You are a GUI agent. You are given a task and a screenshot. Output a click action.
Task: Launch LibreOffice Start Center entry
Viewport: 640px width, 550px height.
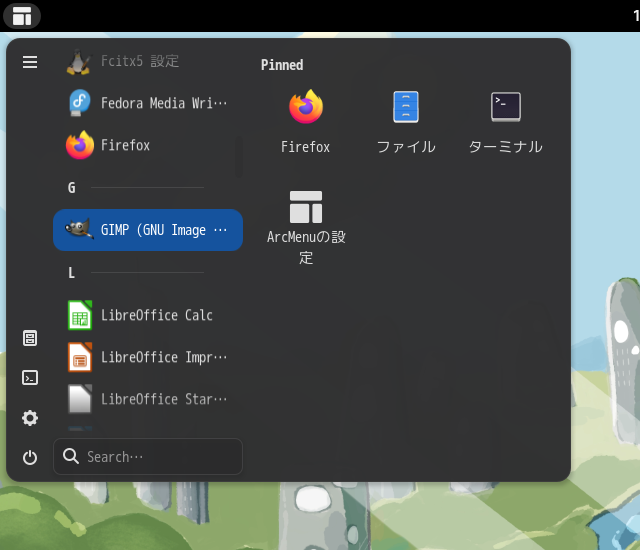pos(148,399)
